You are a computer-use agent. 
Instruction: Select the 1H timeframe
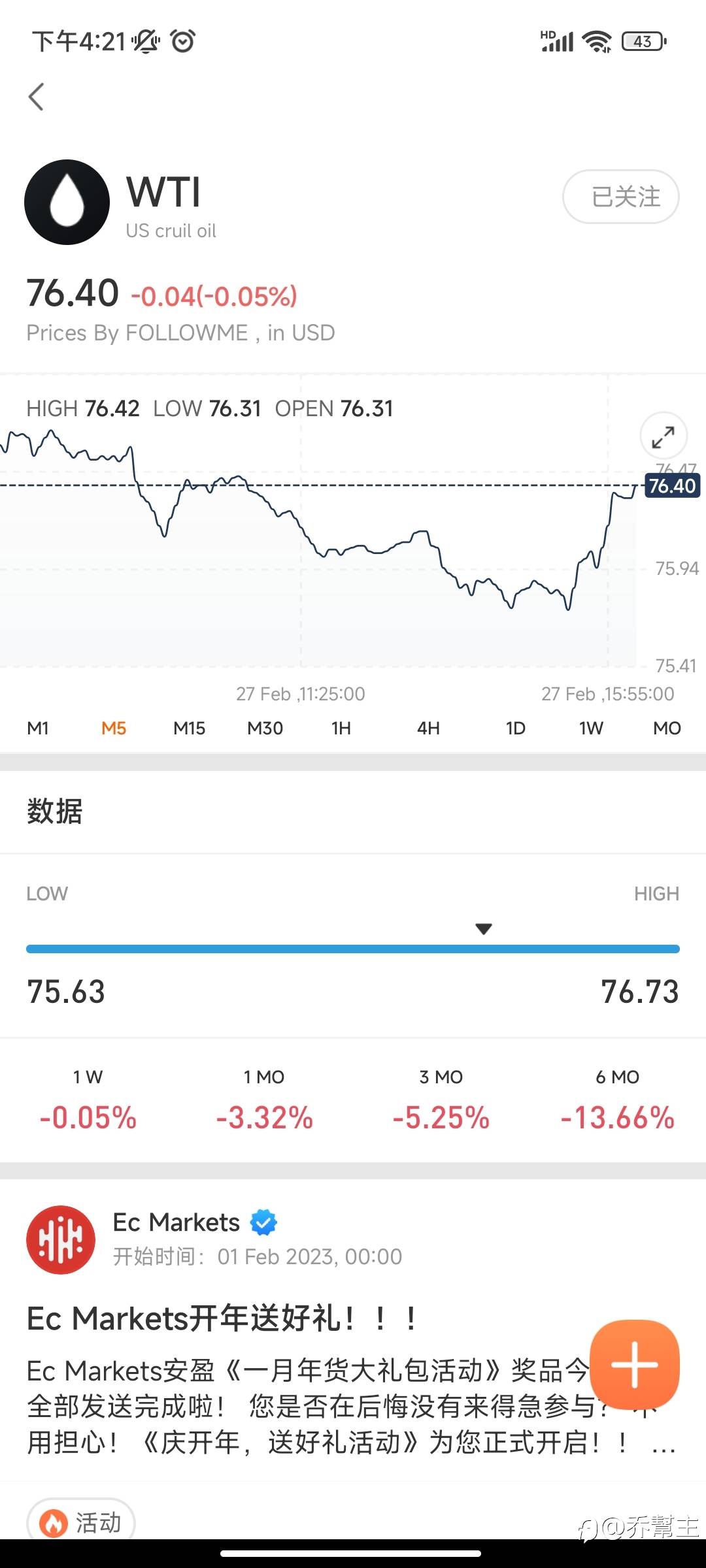pos(341,728)
